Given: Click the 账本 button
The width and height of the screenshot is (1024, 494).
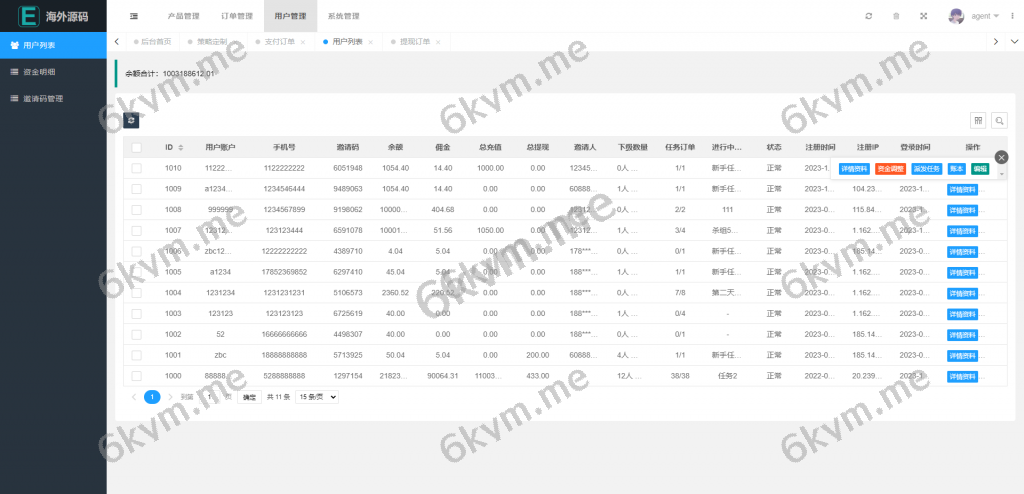Looking at the screenshot, I should click(x=957, y=169).
